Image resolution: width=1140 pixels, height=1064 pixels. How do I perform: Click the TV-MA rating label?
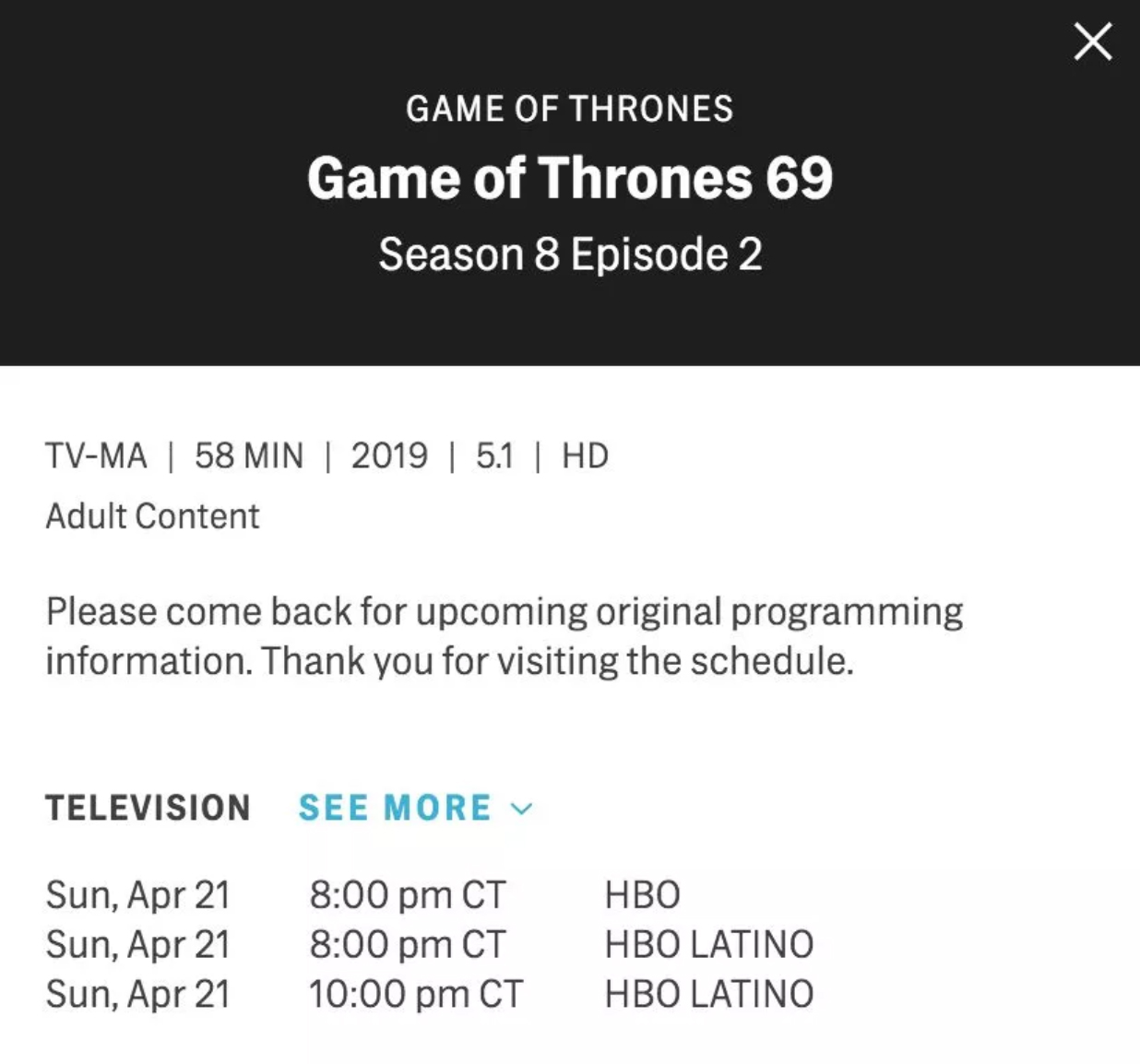(x=96, y=455)
